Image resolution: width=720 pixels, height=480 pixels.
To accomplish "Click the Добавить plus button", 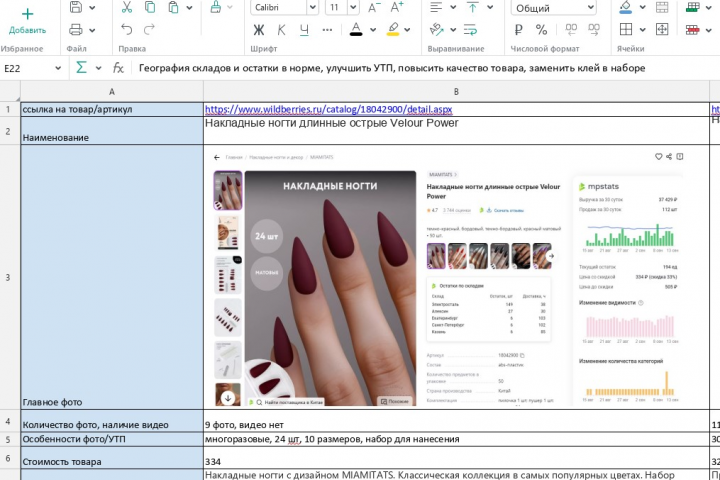I will [x=27, y=21].
